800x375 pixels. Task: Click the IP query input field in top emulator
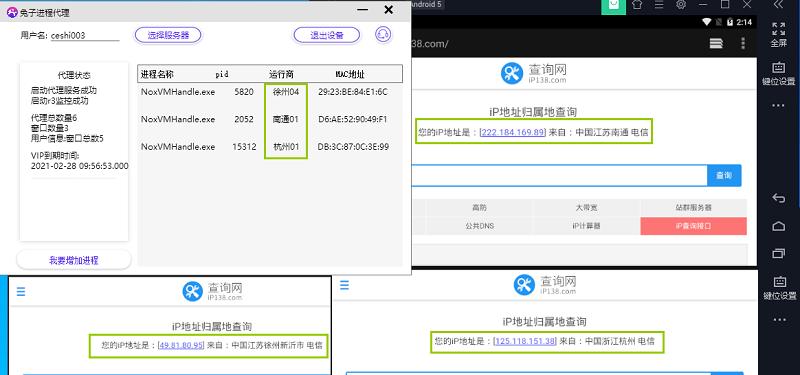pyautogui.click(x=559, y=176)
